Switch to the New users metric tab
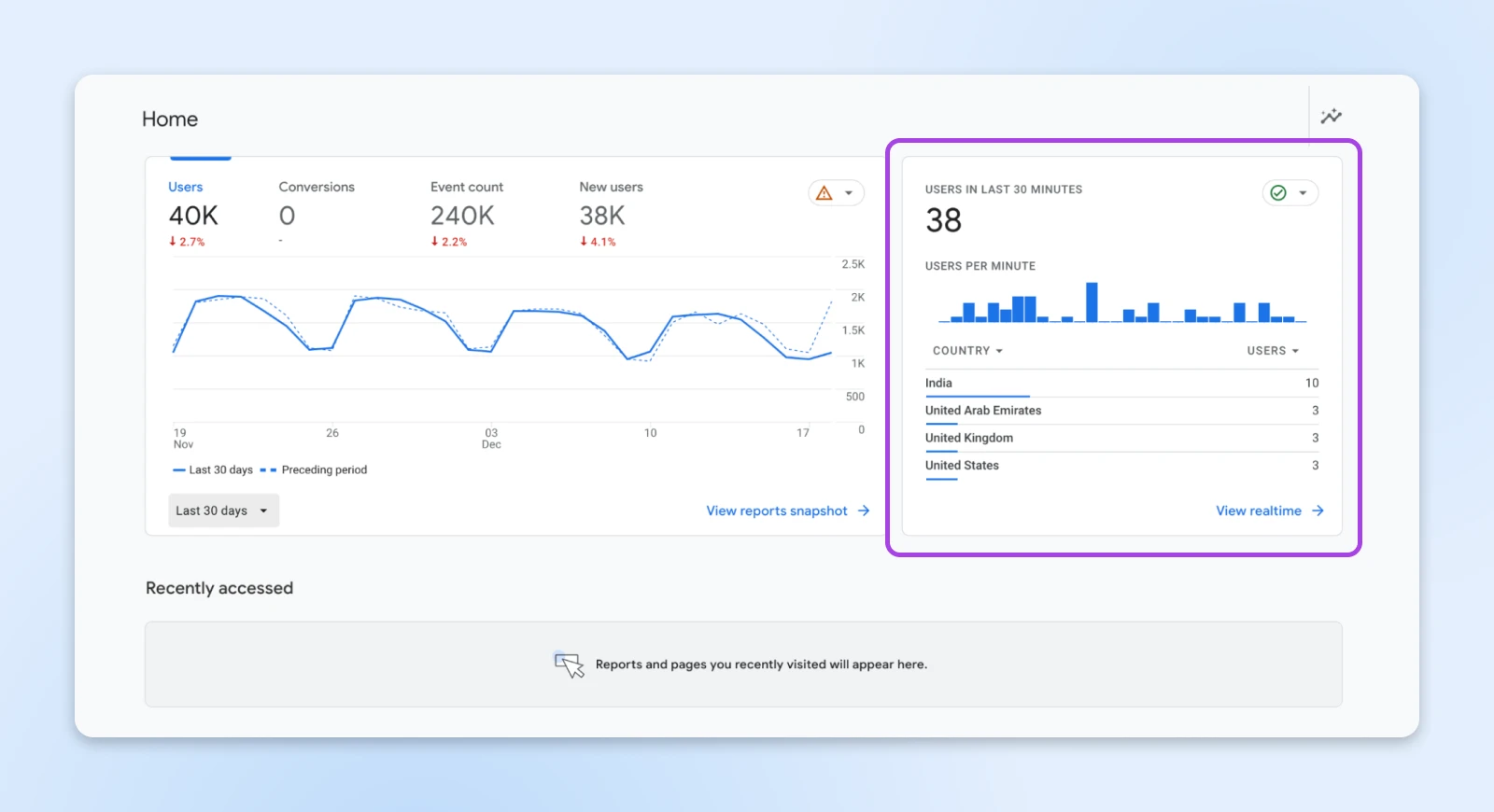This screenshot has width=1494, height=812. coord(611,214)
